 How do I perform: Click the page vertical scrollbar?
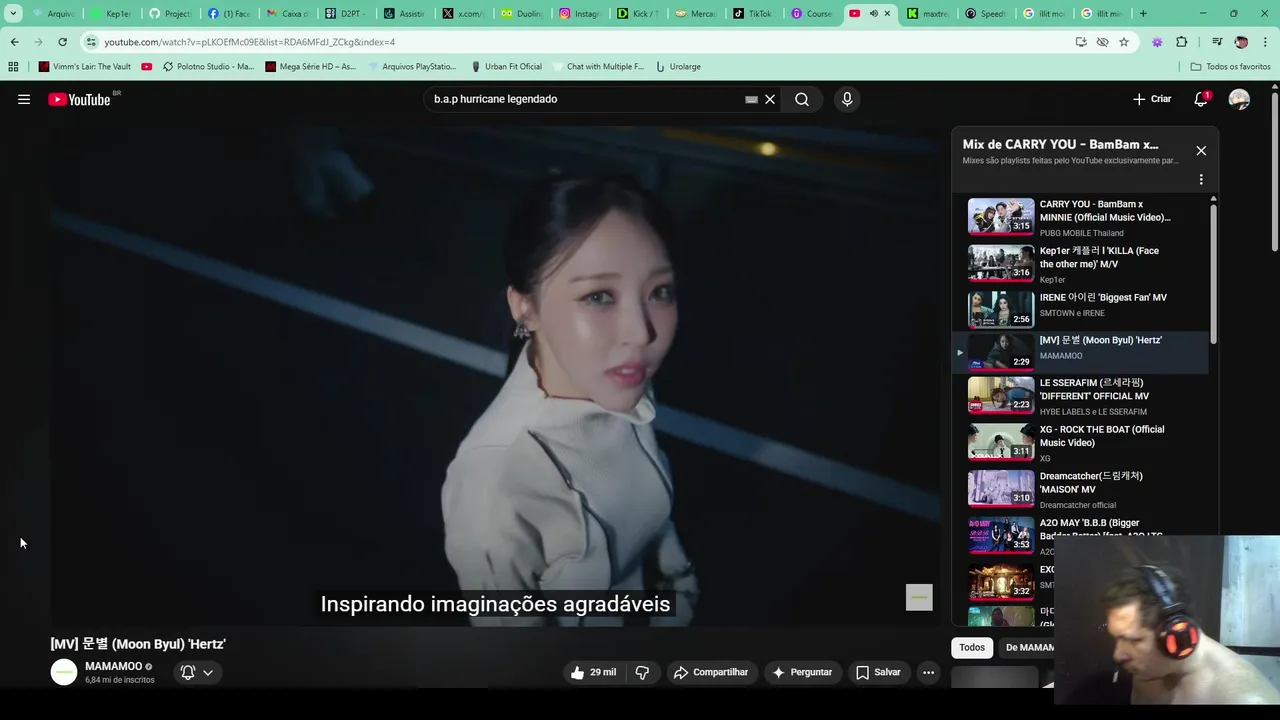(x=1274, y=170)
